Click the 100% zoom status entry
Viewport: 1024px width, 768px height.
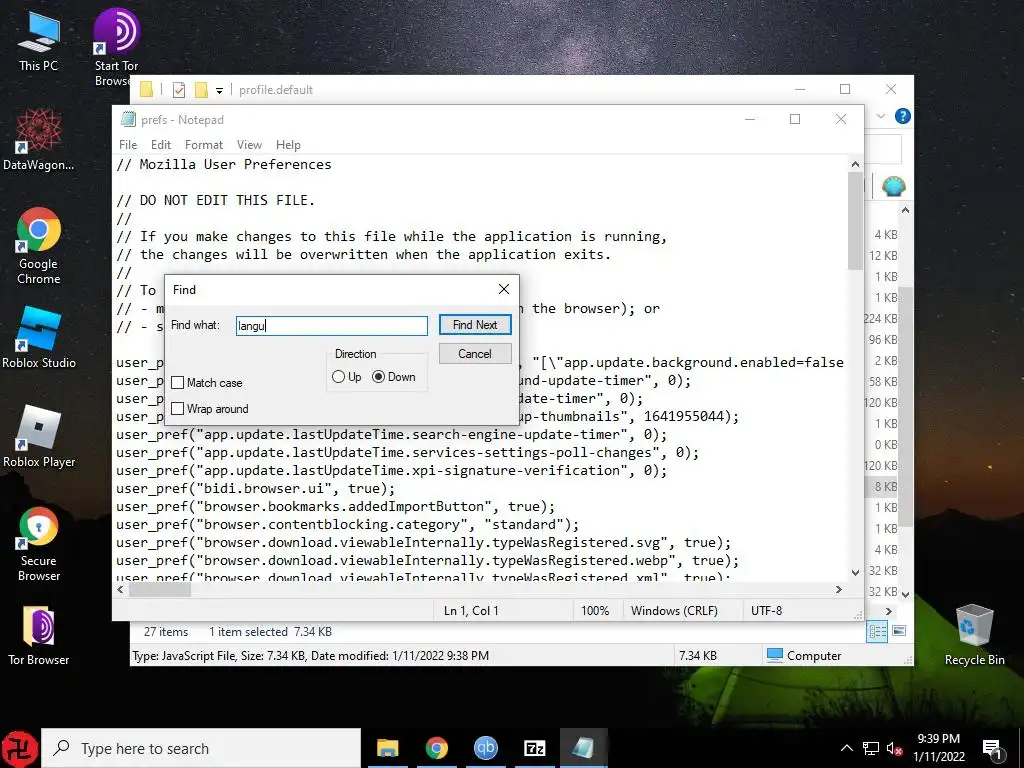pyautogui.click(x=595, y=611)
